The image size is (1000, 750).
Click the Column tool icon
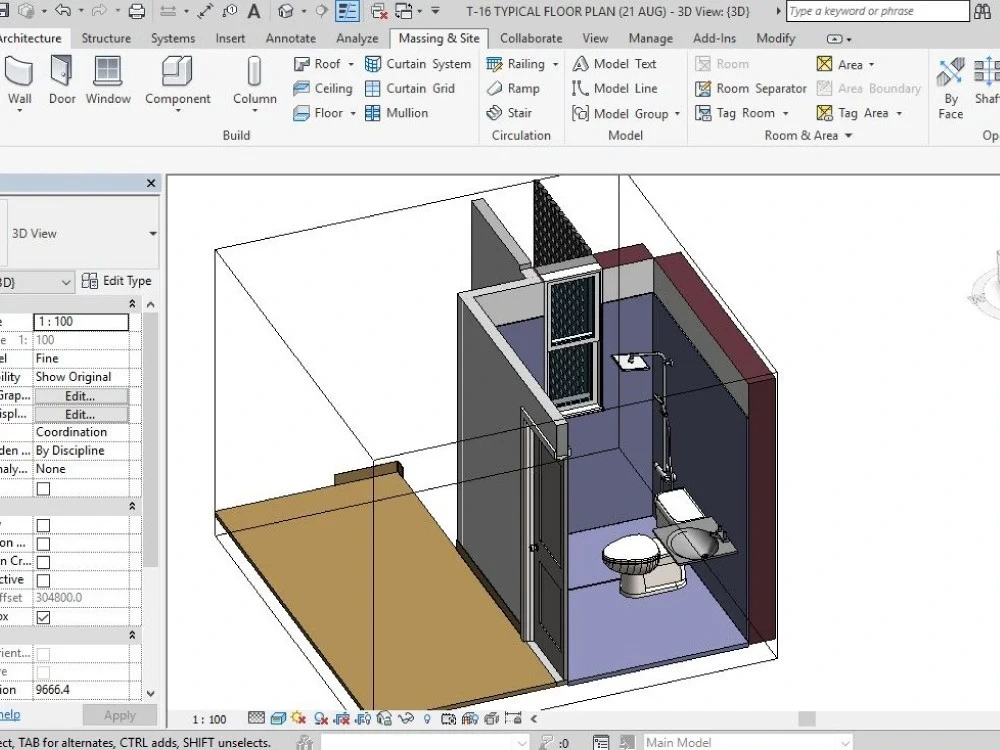coord(254,71)
